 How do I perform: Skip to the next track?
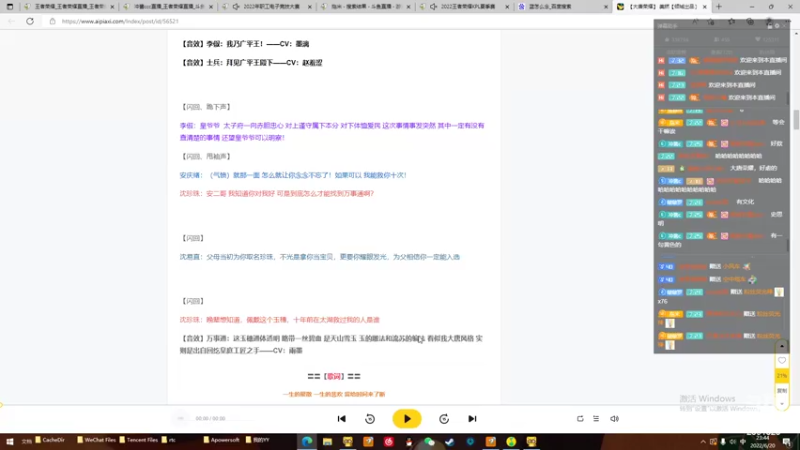coord(472,419)
